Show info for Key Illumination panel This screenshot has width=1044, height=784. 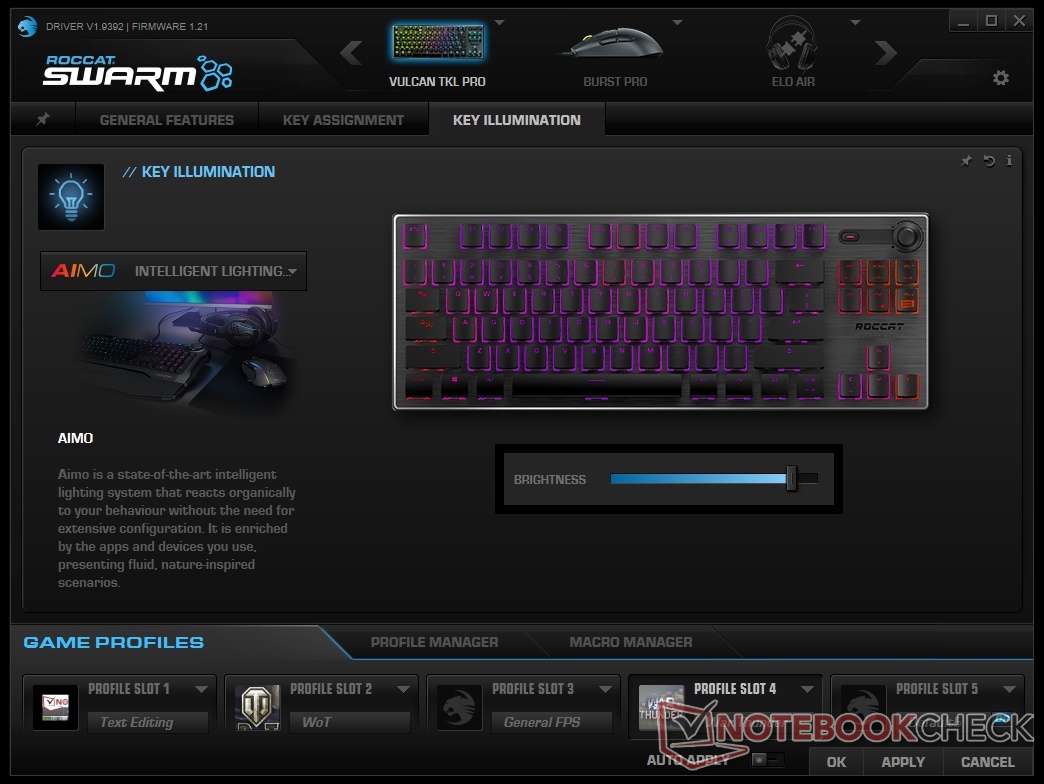pos(1009,160)
